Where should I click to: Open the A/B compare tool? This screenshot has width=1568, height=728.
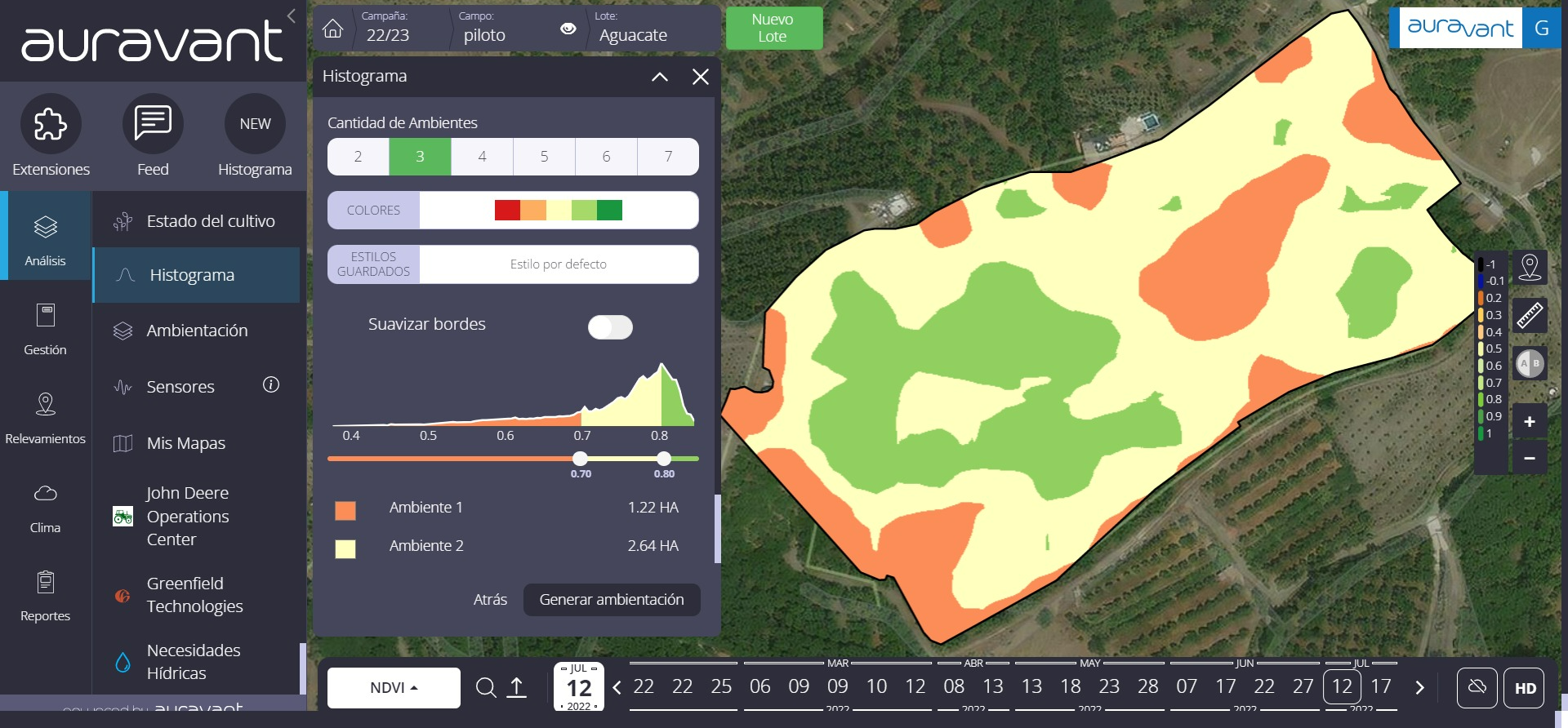1530,363
